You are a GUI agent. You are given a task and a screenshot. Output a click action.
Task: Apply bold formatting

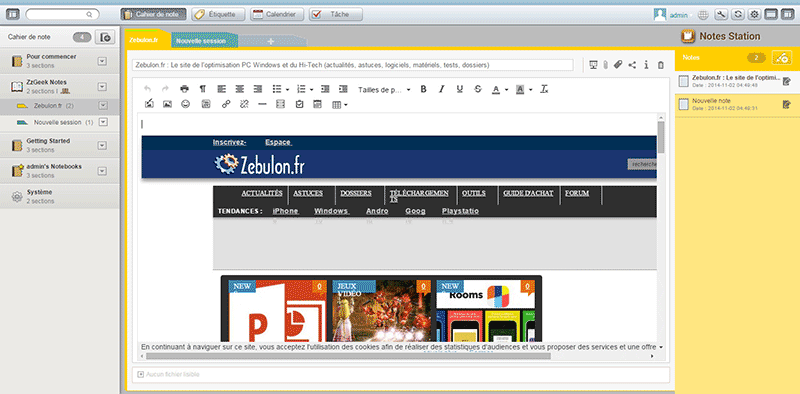coord(423,89)
